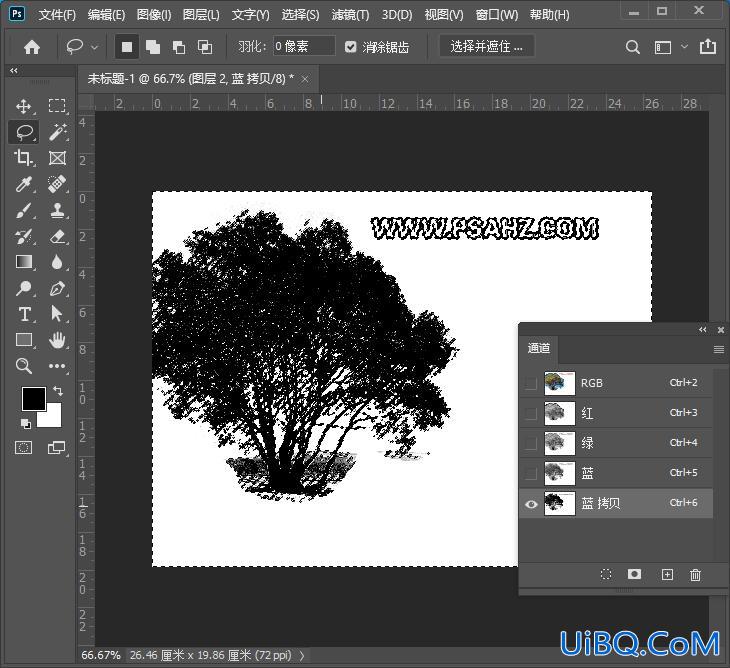730x668 pixels.
Task: Select the Gradient tool
Action: [x=24, y=262]
